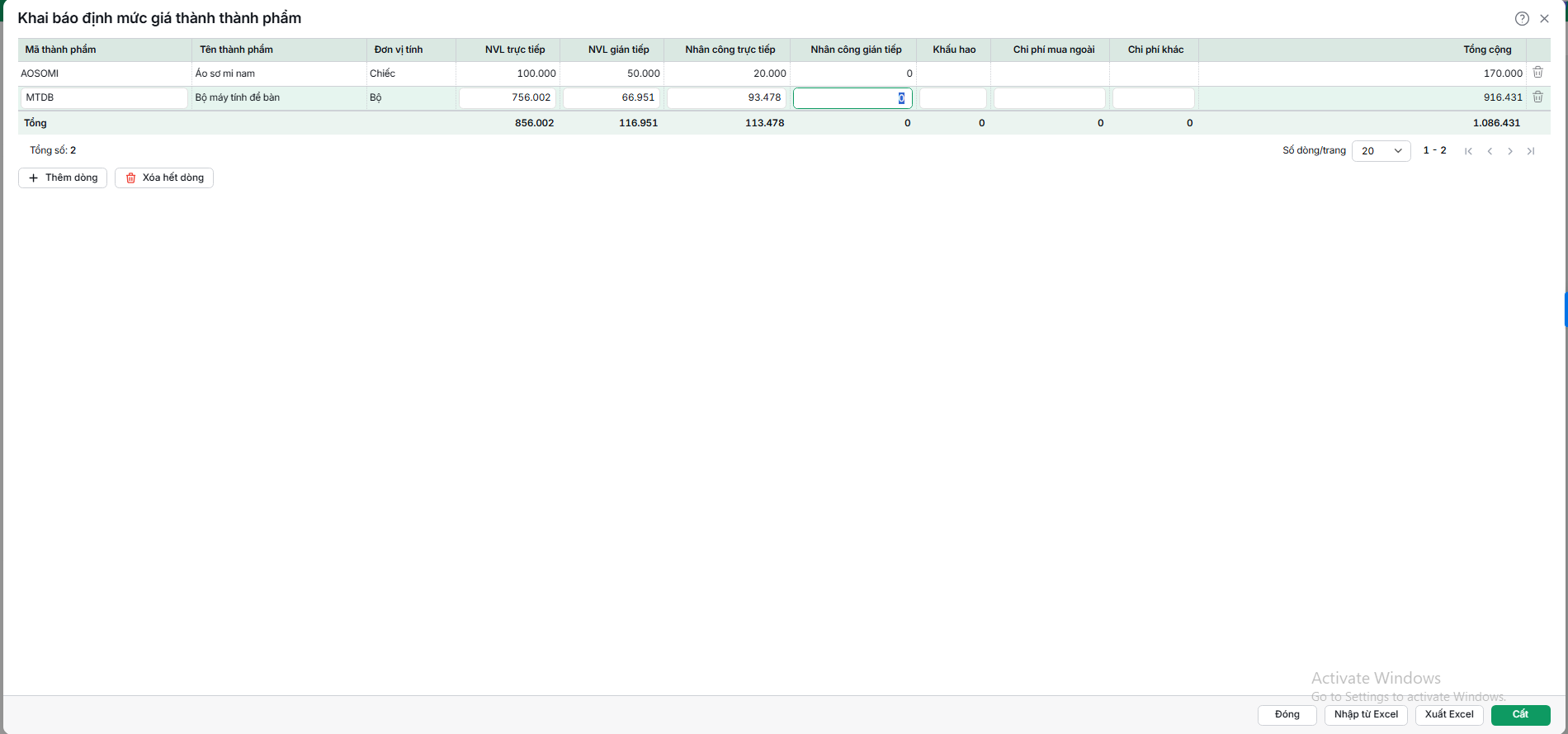Select the AOSOMI product code cell
Image resolution: width=1568 pixels, height=734 pixels.
[x=105, y=73]
